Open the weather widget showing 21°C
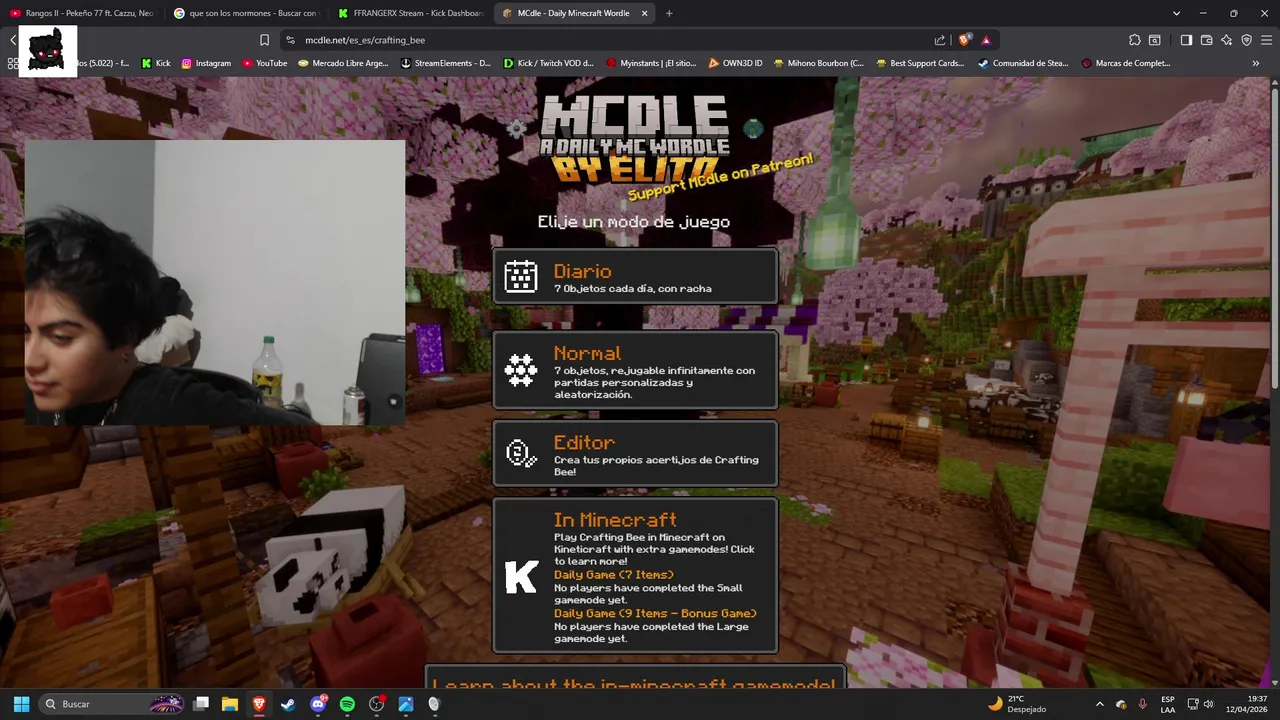Viewport: 1280px width, 720px height. 1016,704
